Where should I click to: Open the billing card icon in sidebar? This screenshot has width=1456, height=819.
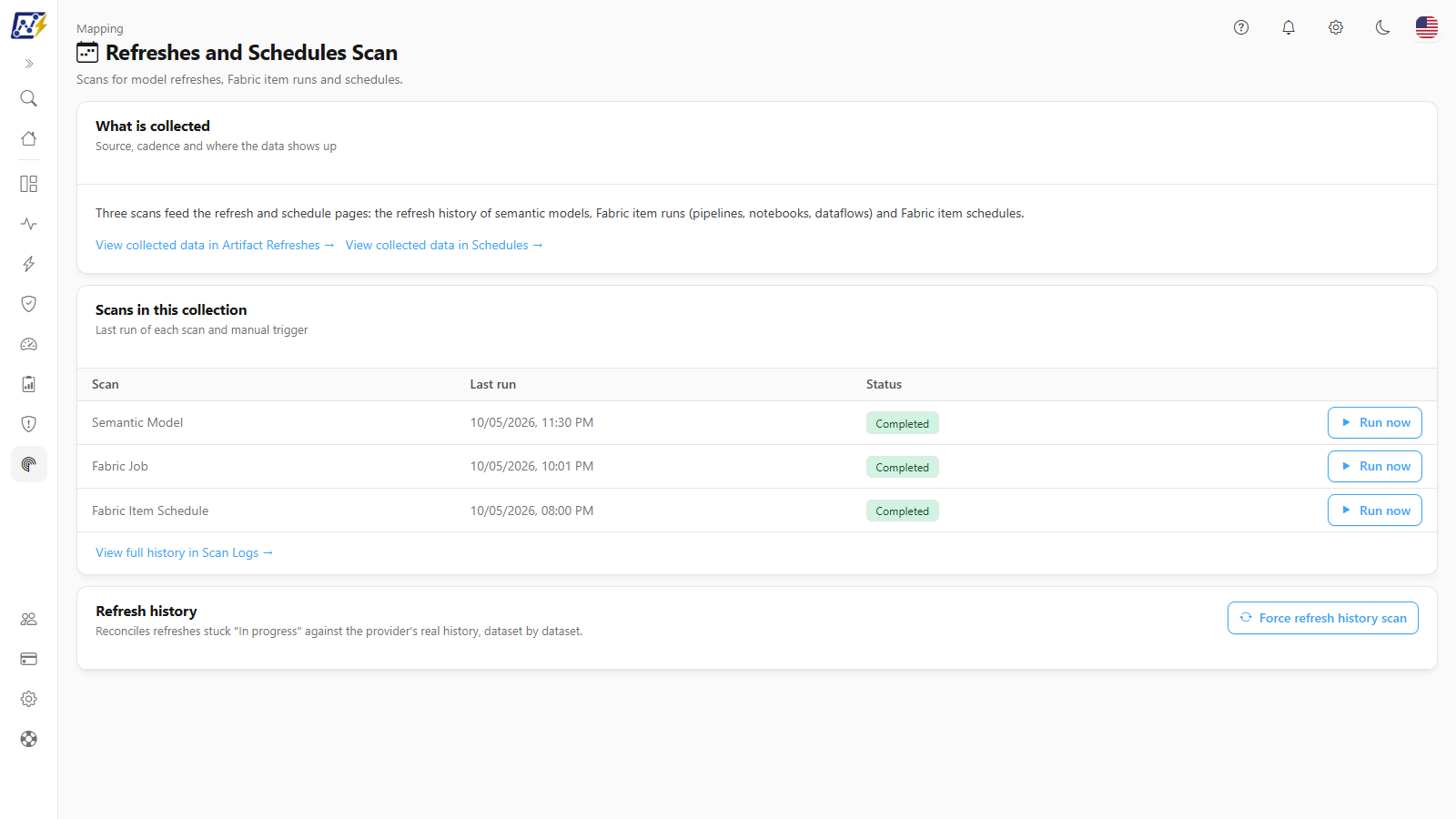(x=29, y=659)
